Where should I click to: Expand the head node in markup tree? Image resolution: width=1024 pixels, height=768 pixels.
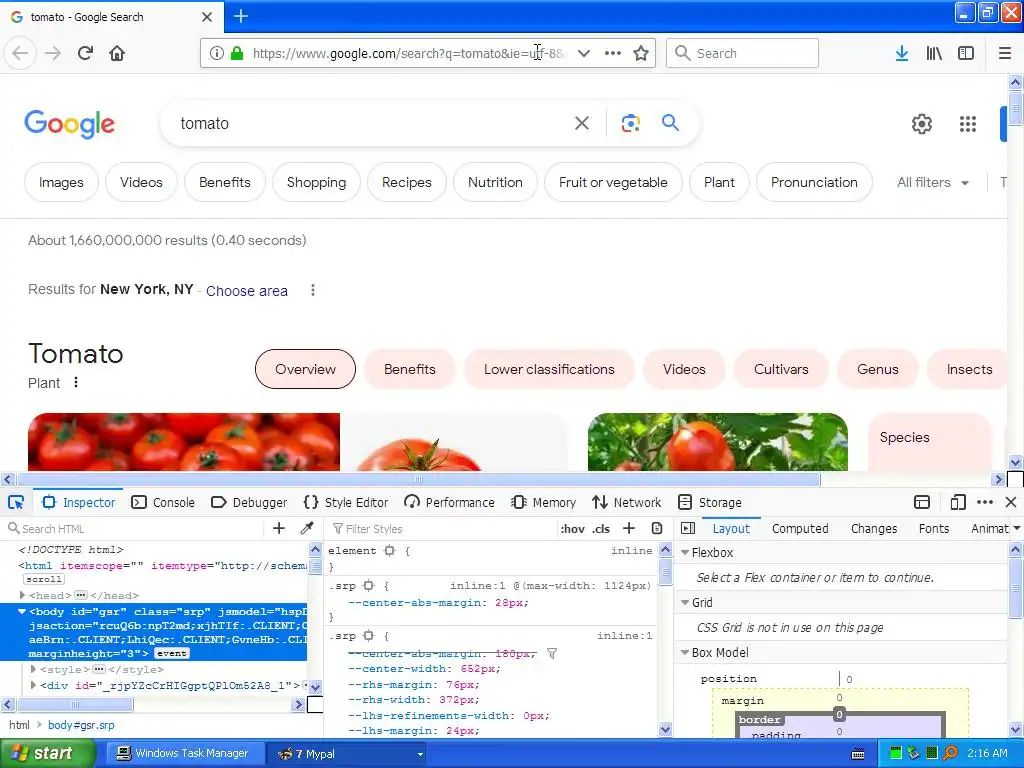pyautogui.click(x=22, y=595)
